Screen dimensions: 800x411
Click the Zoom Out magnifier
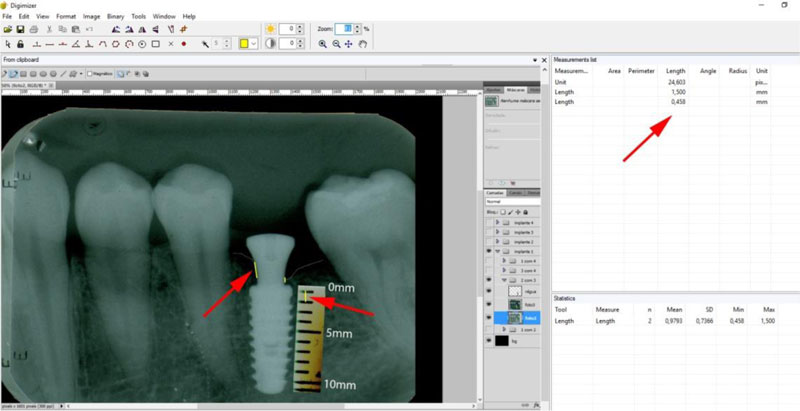click(x=336, y=44)
